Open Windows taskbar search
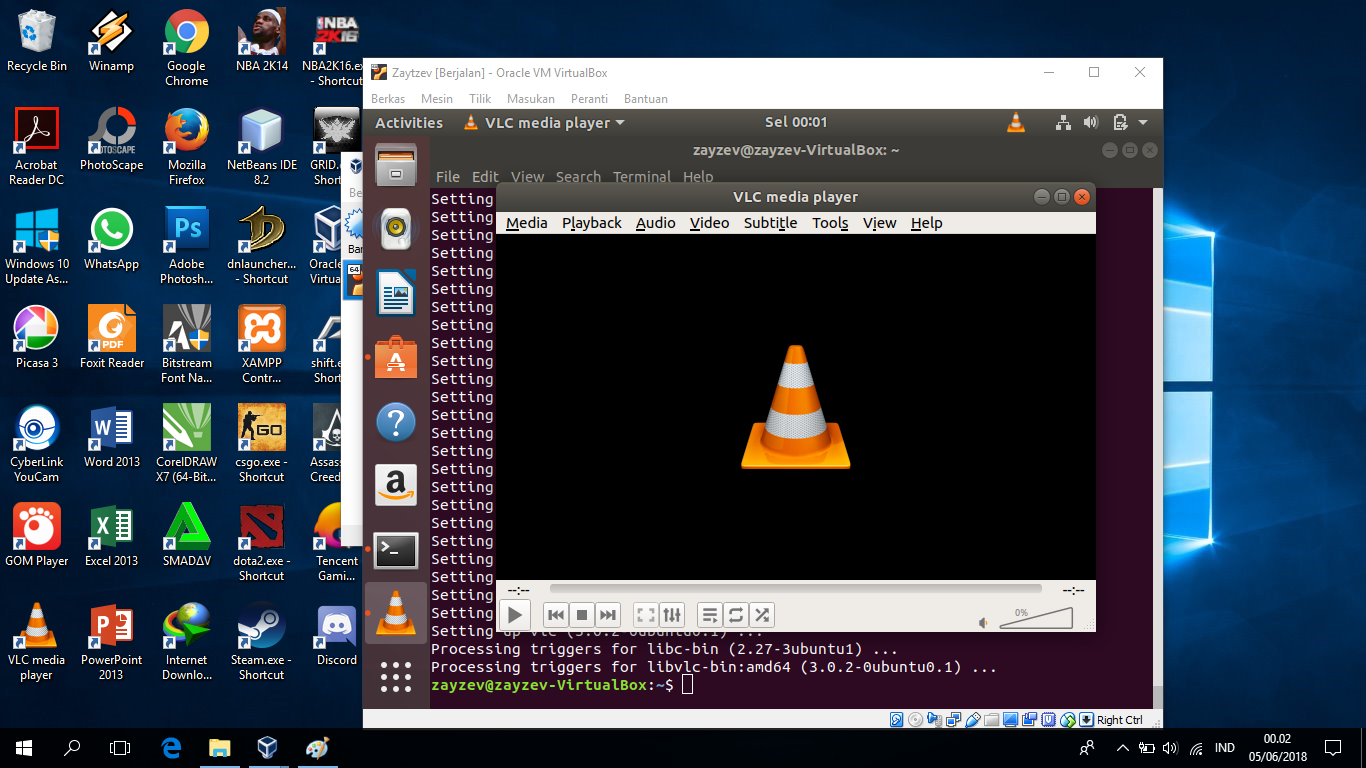Screen dimensions: 1366x768 point(72,747)
